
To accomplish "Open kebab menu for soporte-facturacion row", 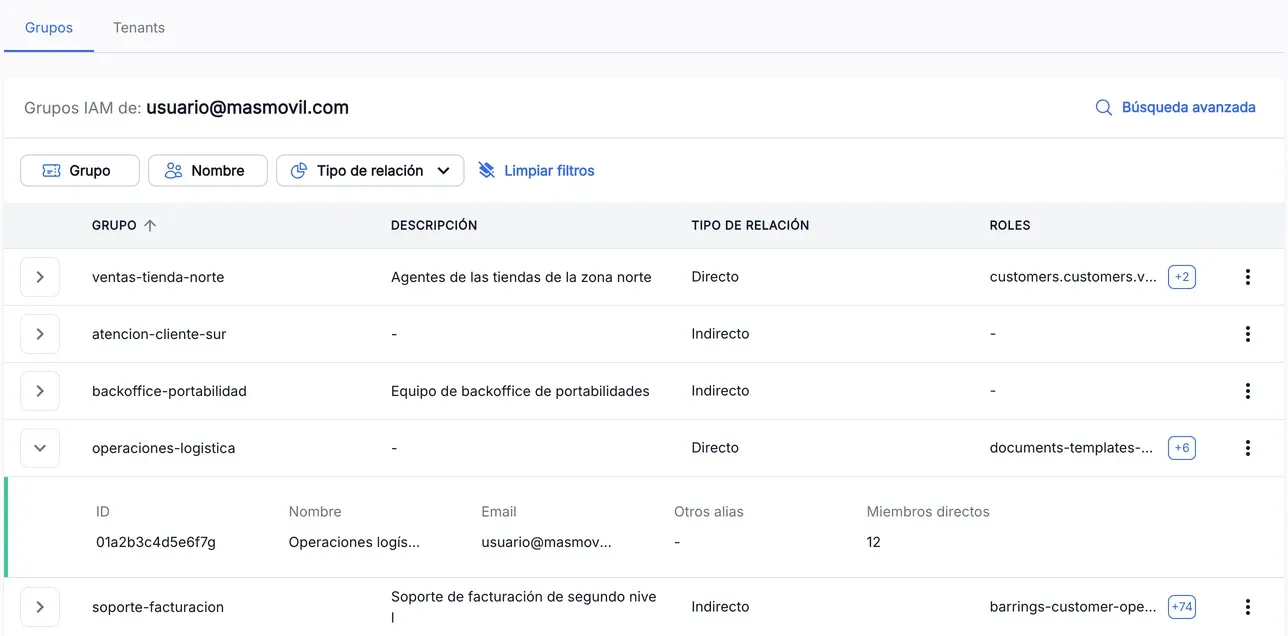I will pos(1247,607).
